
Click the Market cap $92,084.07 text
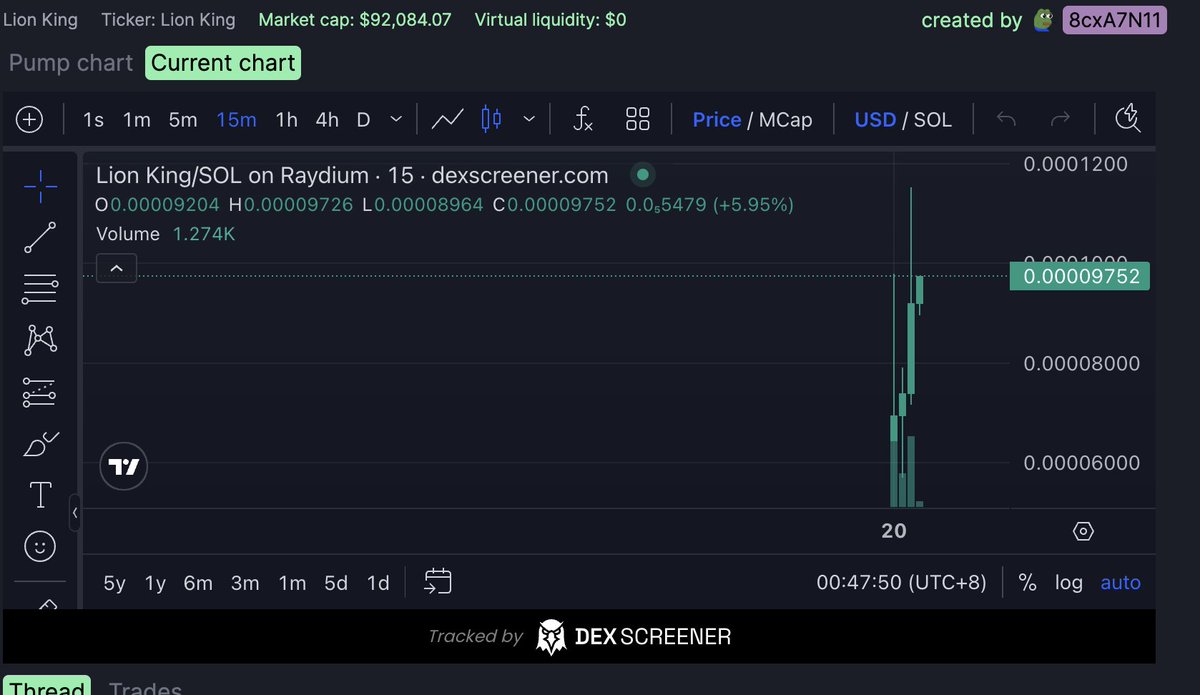coord(354,19)
